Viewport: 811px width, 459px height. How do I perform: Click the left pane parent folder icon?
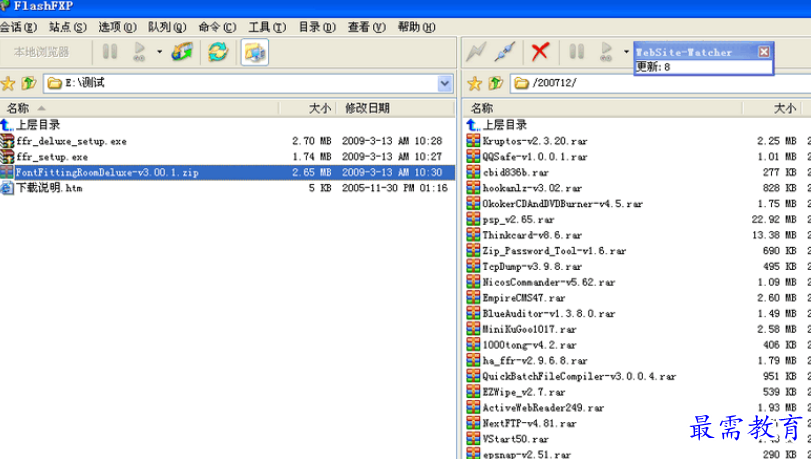point(29,83)
